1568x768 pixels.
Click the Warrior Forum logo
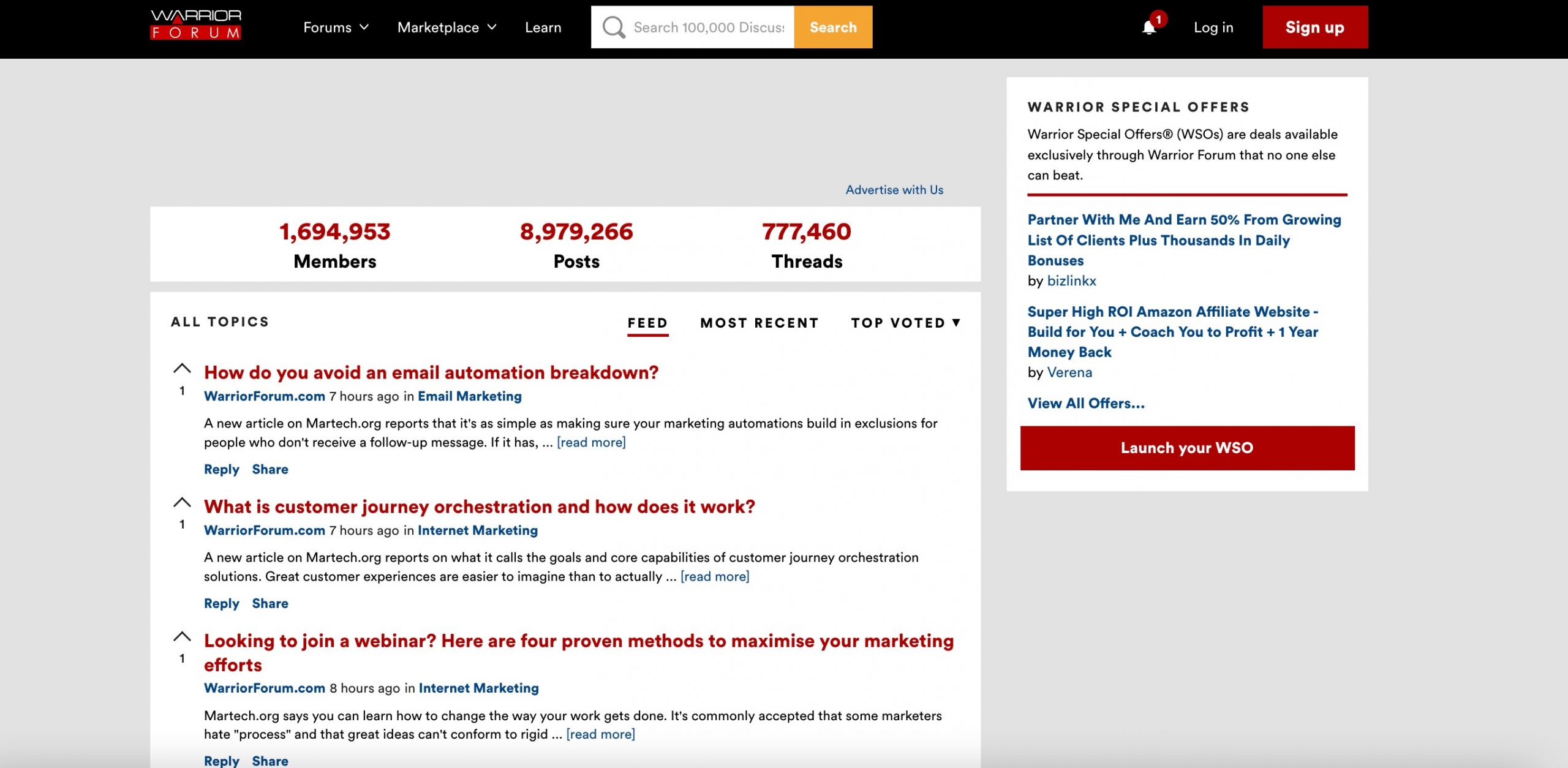[196, 24]
